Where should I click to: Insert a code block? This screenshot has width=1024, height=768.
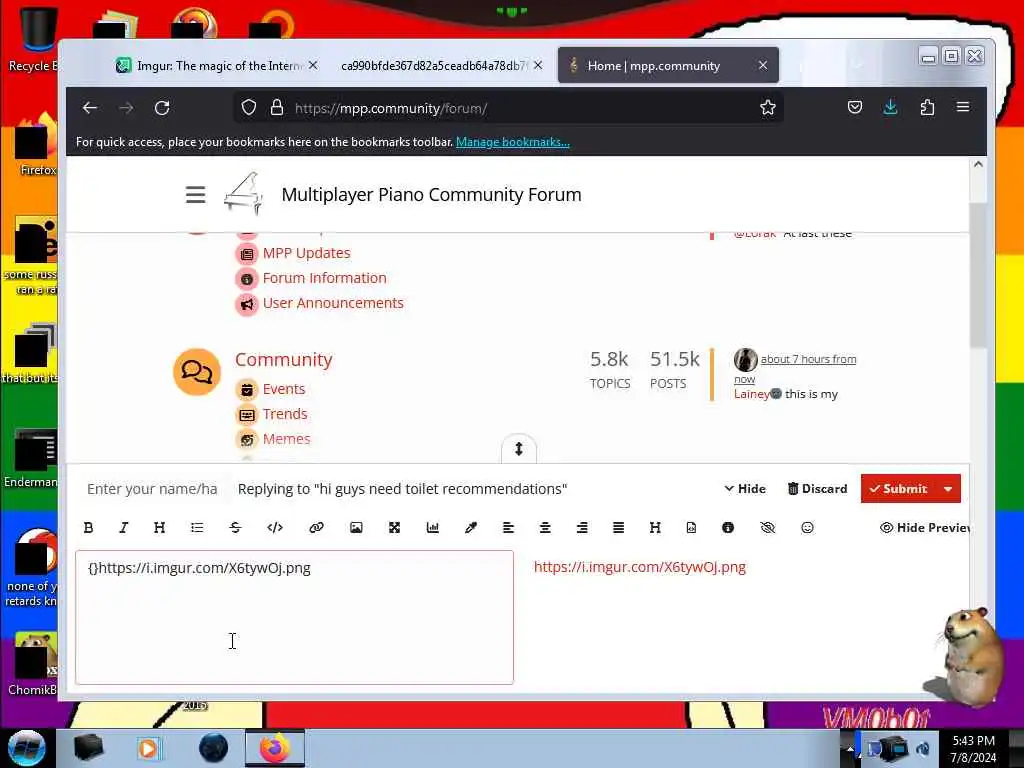[275, 528]
